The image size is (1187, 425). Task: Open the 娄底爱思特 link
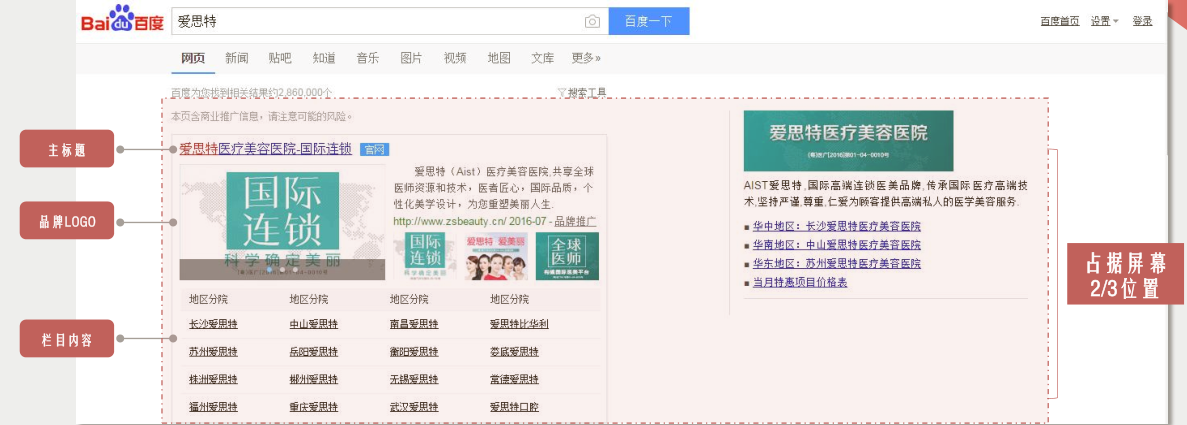pyautogui.click(x=514, y=352)
